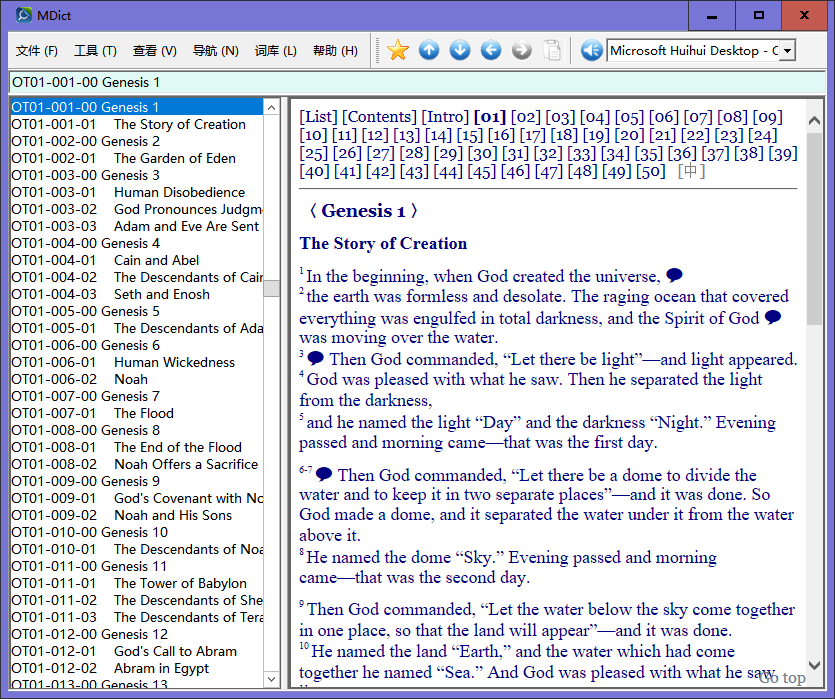Image resolution: width=835 pixels, height=699 pixels.
Task: Select entry "OT01-008-02 Noah Offers a Sacrifice"
Action: 137,465
